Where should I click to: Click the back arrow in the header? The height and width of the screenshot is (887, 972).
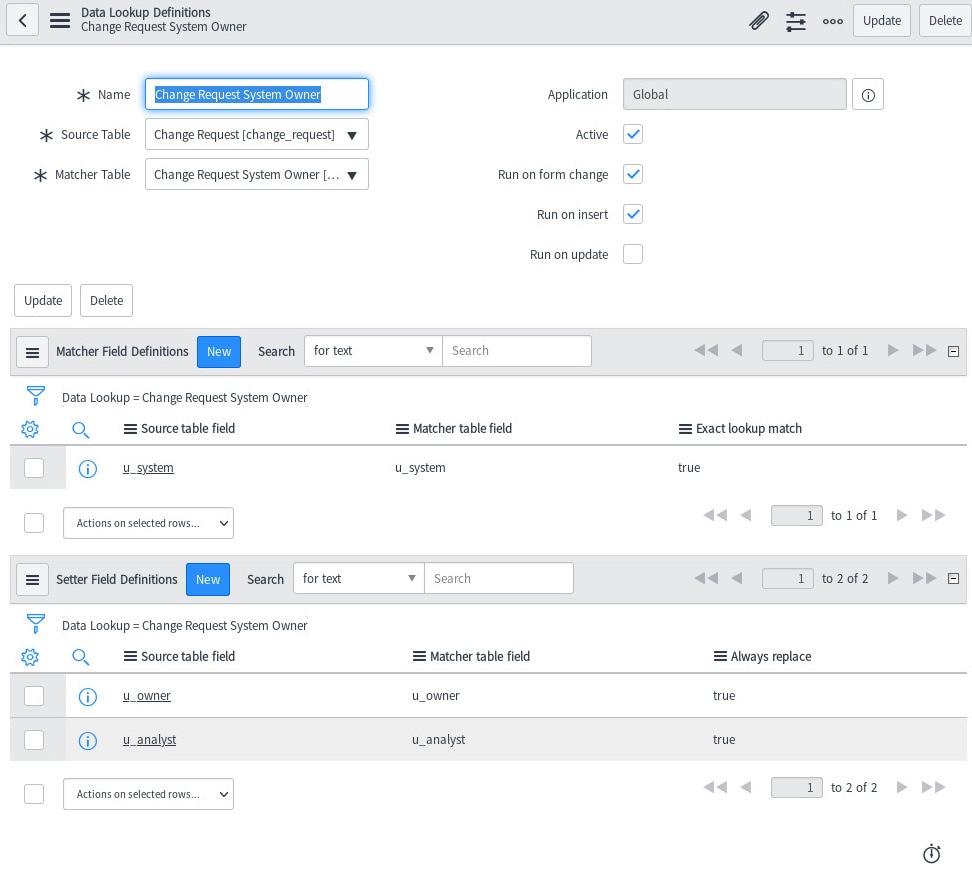(22, 20)
